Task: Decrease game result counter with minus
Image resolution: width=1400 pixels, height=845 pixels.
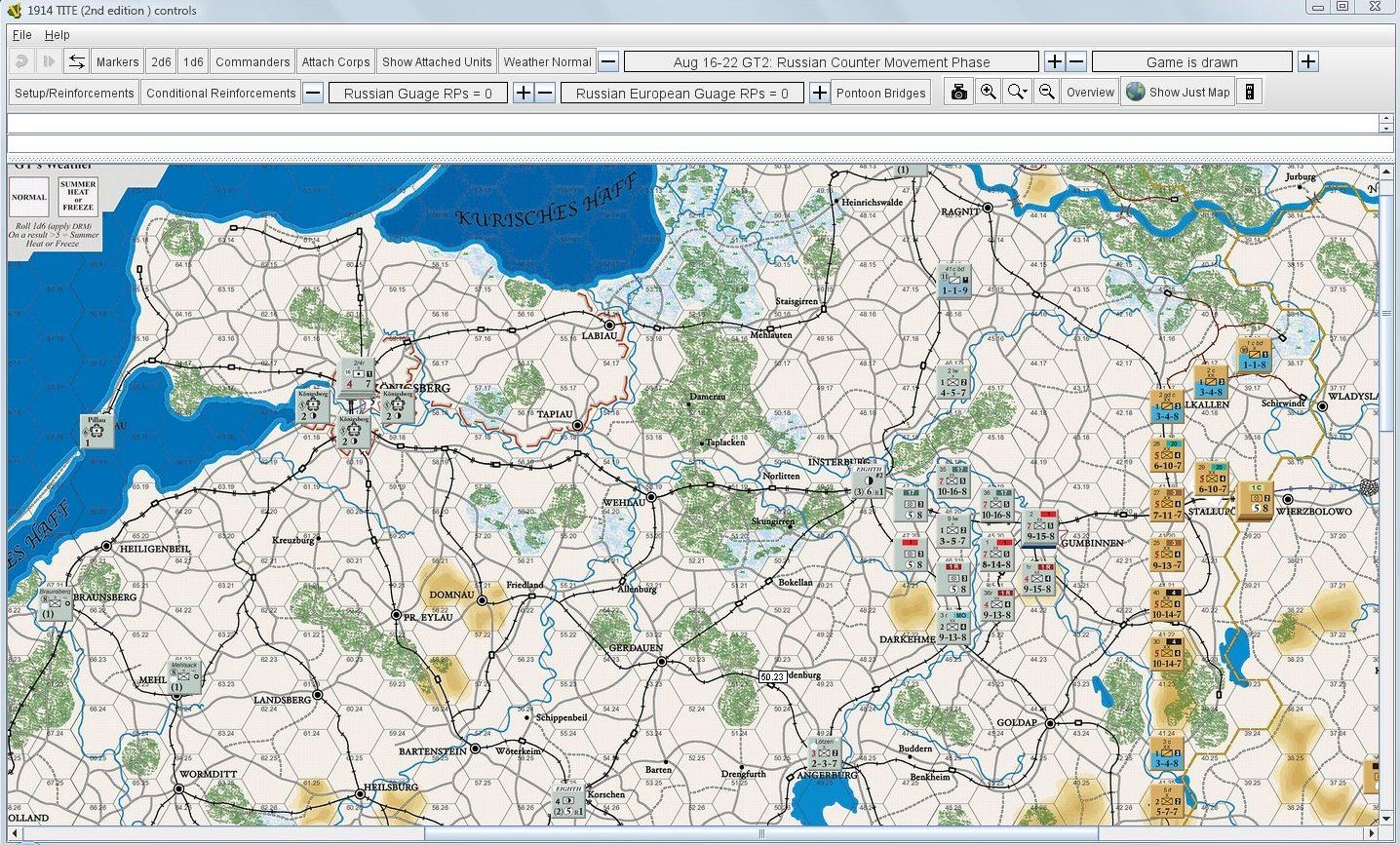Action: tap(1076, 61)
